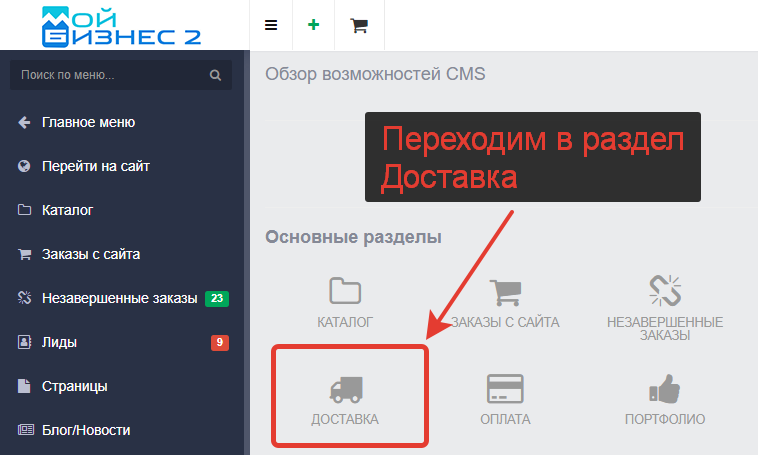Image resolution: width=758 pixels, height=455 pixels.
Task: Click НЕЗАВЕРШЕННЫЕ ЗАКАЗЫ tile label
Action: pos(665,329)
